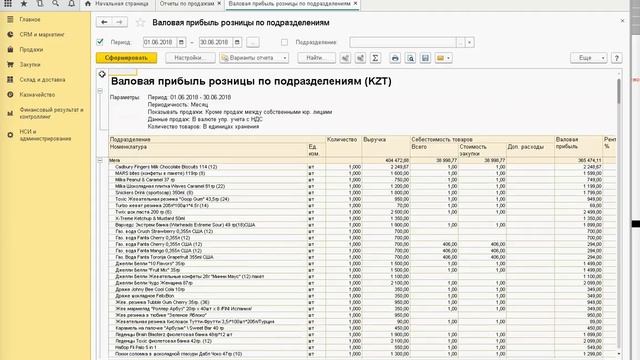Click the end date field 30.06.2018
640x360 pixels.
[x=216, y=42]
